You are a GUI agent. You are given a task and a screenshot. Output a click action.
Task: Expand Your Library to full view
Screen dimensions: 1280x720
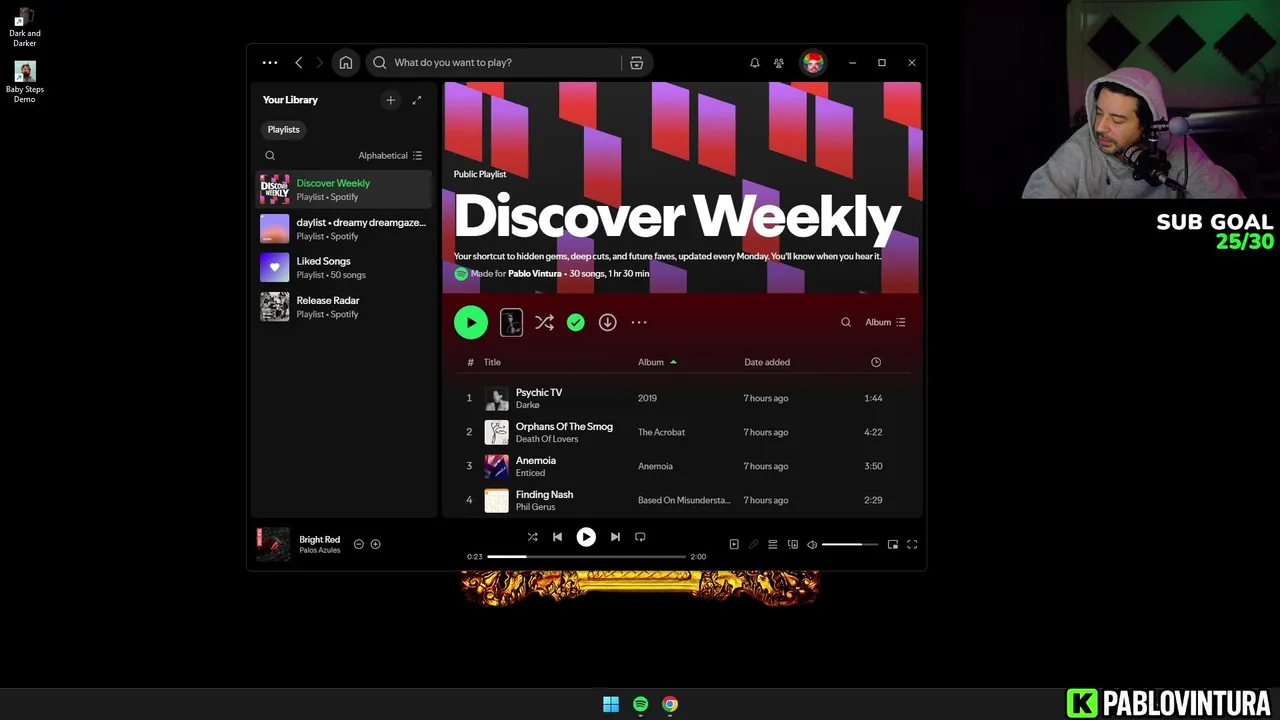coord(417,100)
